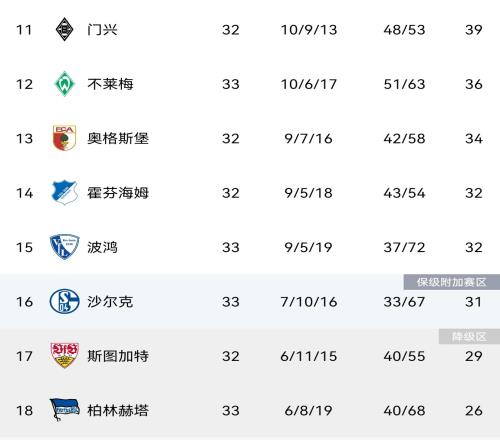500x440 pixels.
Task: Open the 沙尔克 S04 round crest
Action: point(64,302)
